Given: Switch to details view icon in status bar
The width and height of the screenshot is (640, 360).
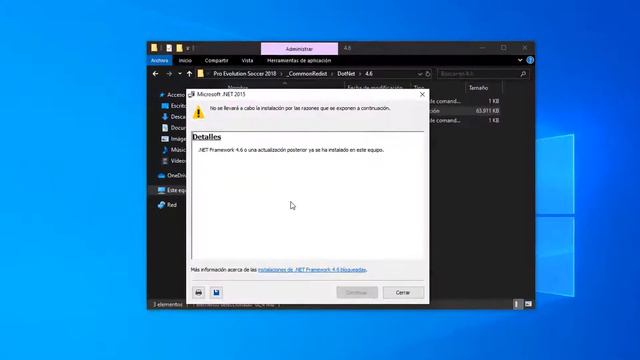Looking at the screenshot, I should [517, 304].
